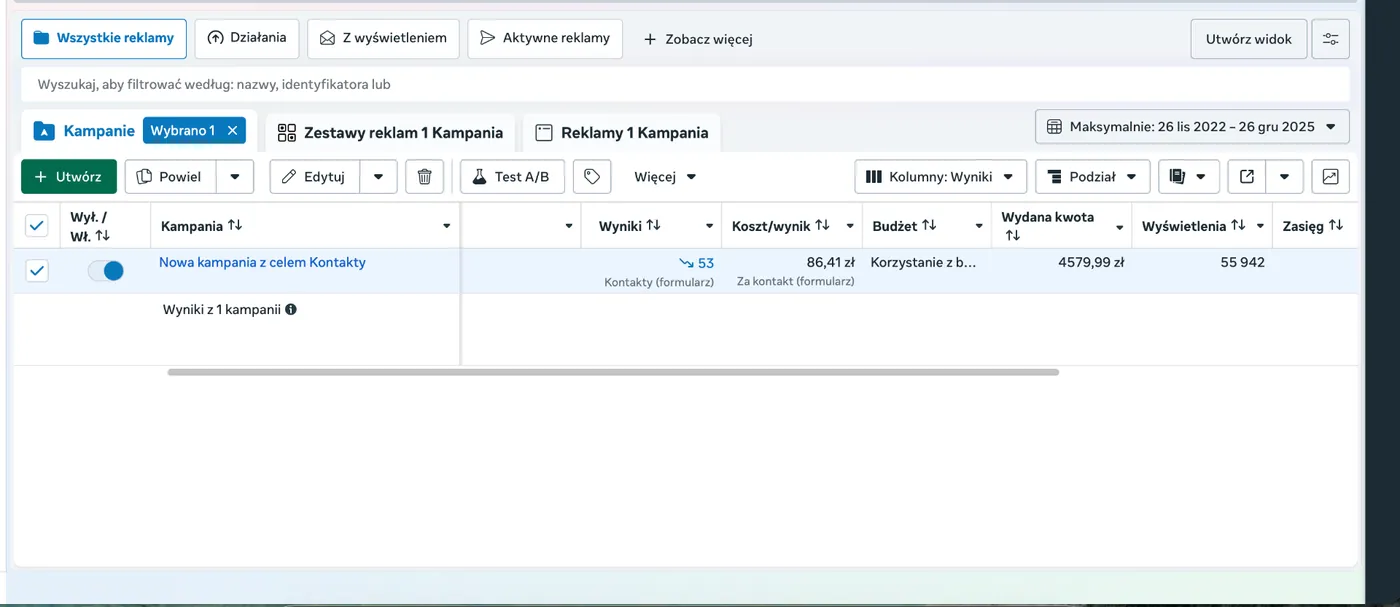The image size is (1400, 607).
Task: Click the trash delete icon
Action: point(424,177)
